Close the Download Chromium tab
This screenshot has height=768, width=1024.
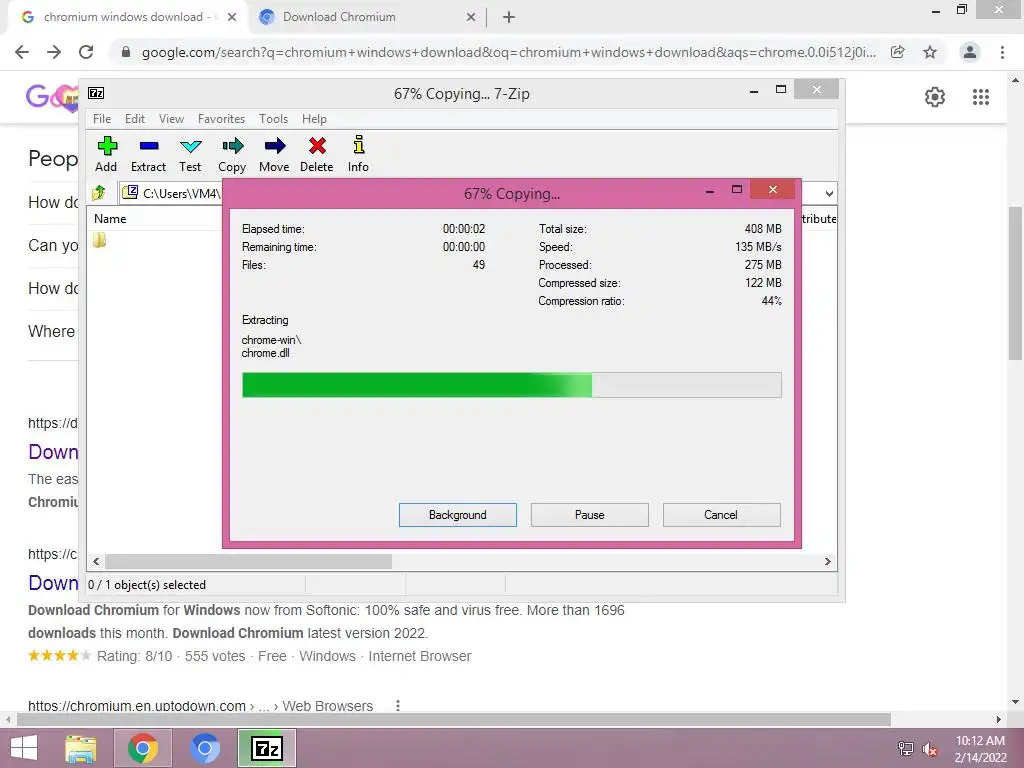(x=471, y=17)
